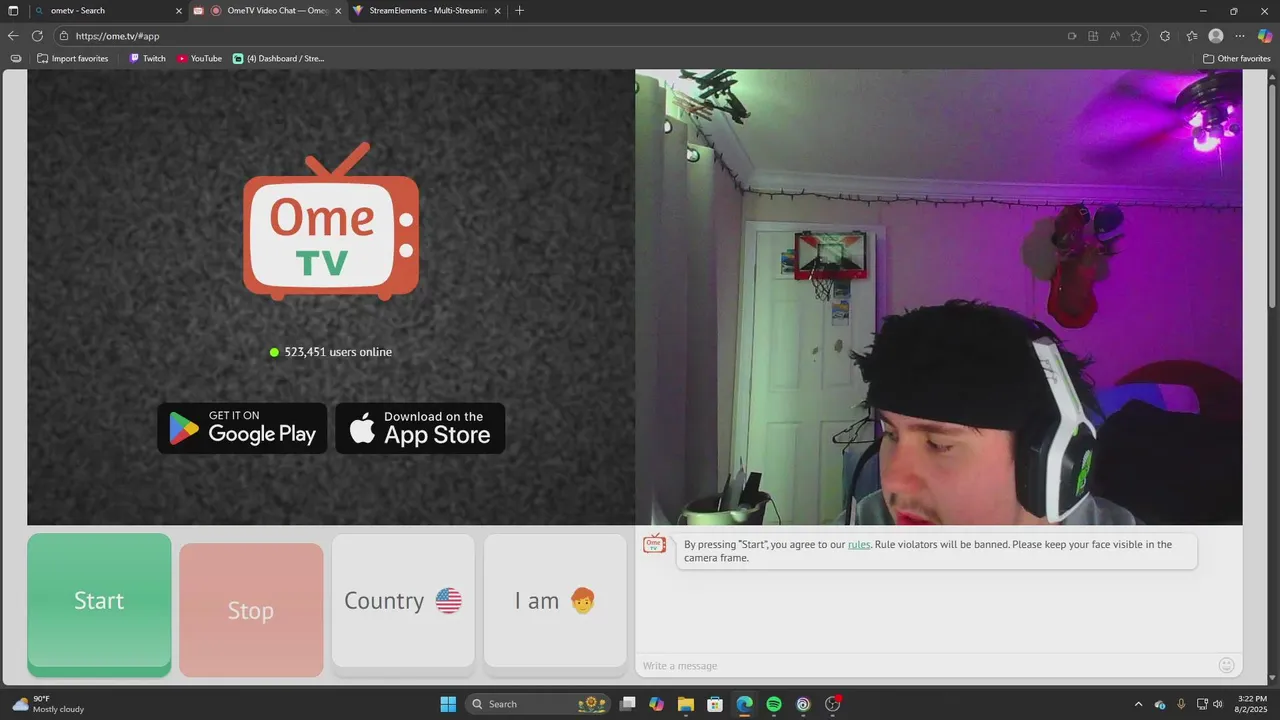Refresh the current page
Viewport: 1280px width, 720px height.
click(x=37, y=36)
